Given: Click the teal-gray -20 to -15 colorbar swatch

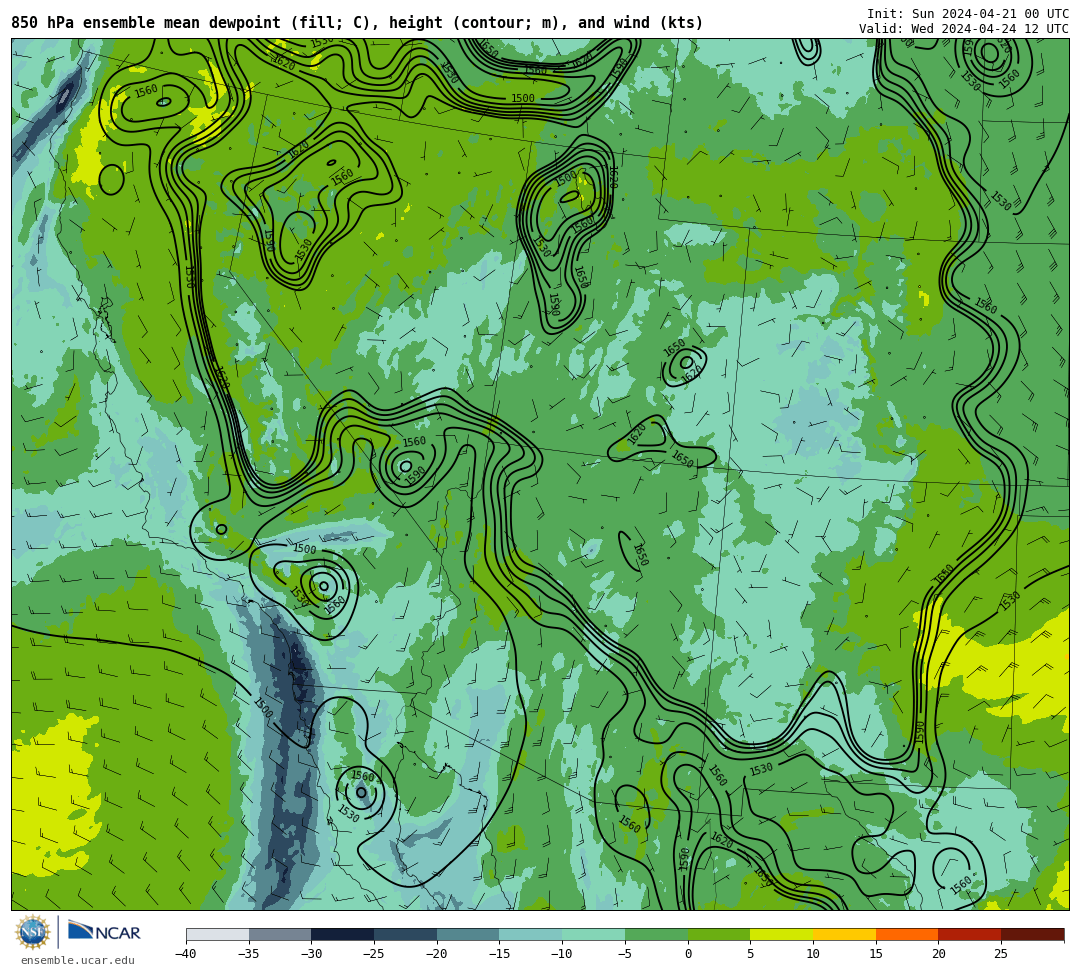Looking at the screenshot, I should [x=468, y=934].
